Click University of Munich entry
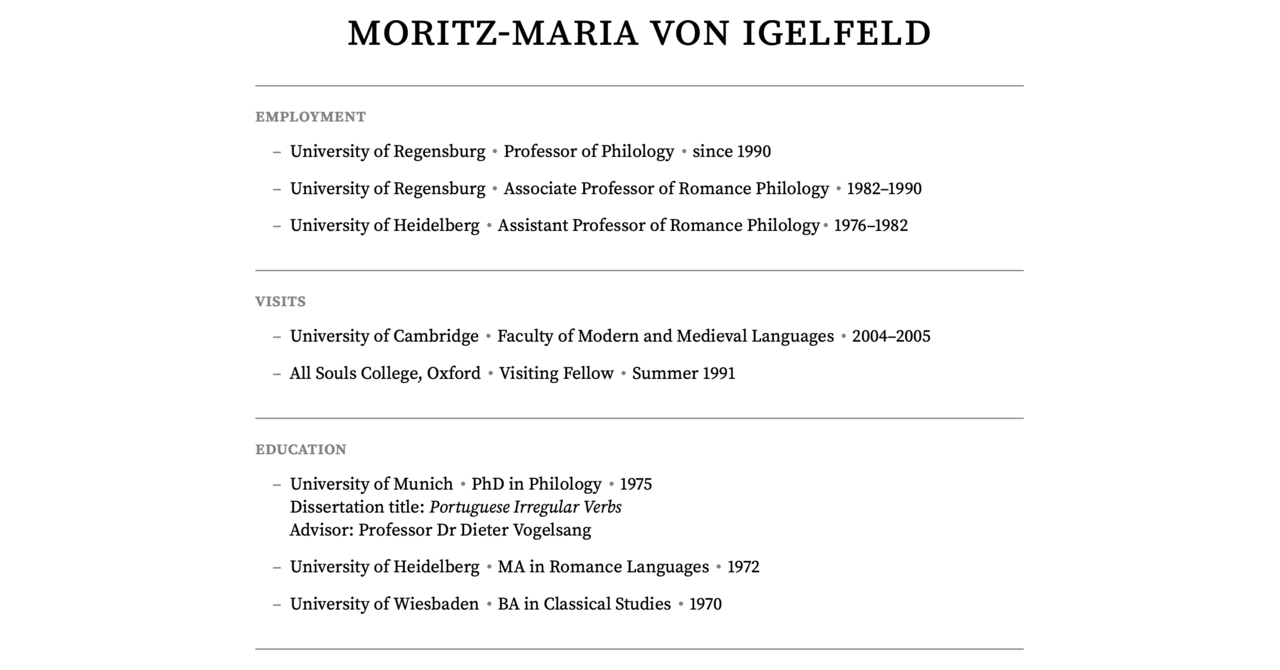Viewport: 1280px width, 670px height. pyautogui.click(x=371, y=485)
